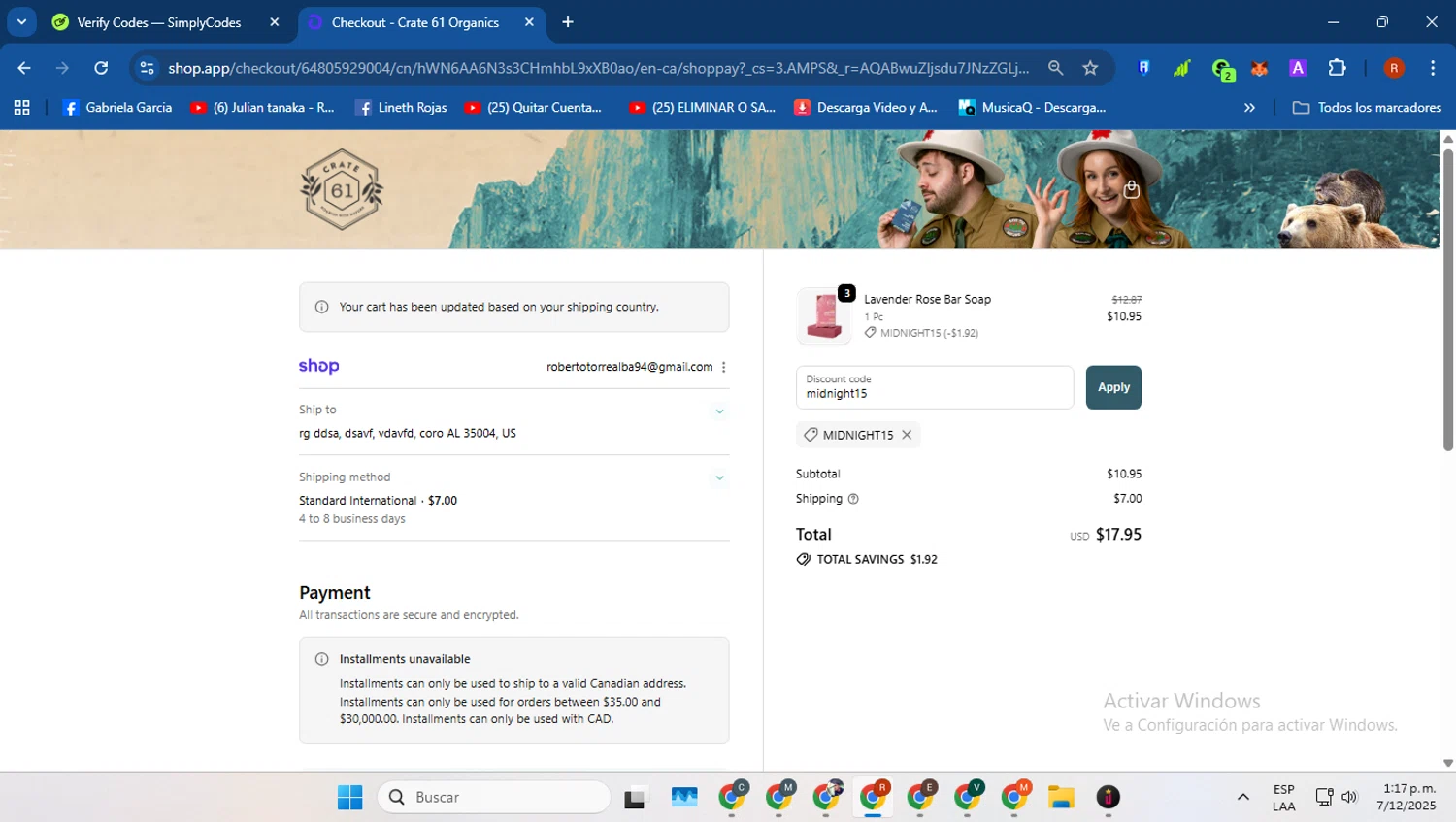
Task: Show hidden system tray icons
Action: pyautogui.click(x=1242, y=797)
